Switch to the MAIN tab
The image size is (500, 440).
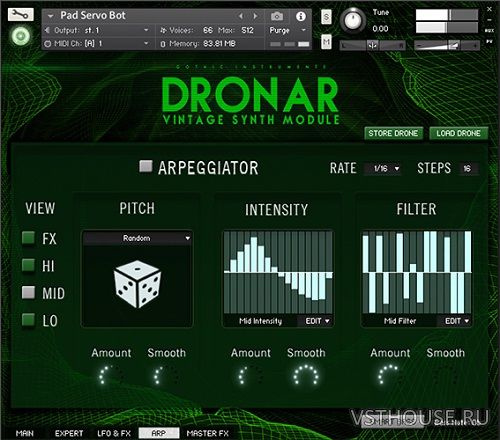25,433
